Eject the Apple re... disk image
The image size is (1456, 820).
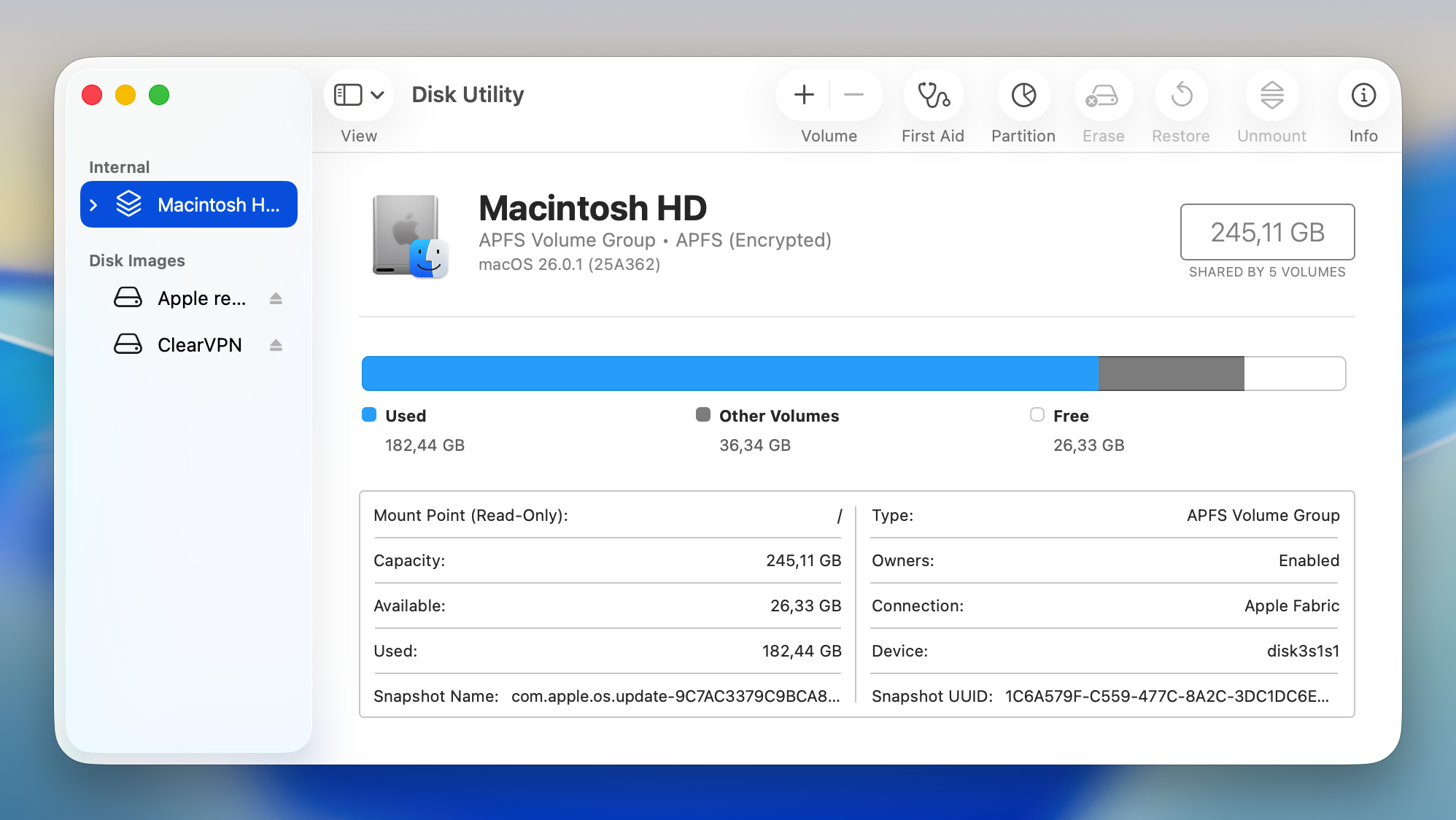276,298
